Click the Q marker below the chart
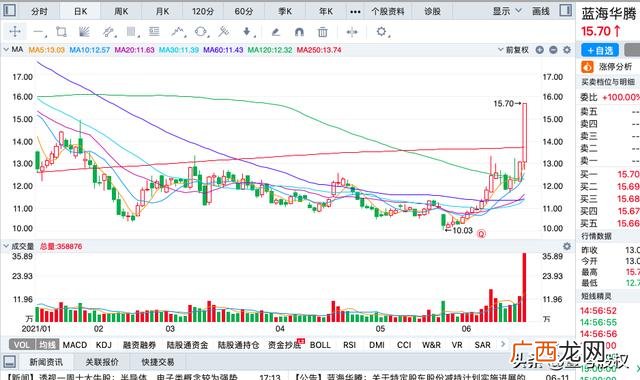Screen dimensions: 640x380 482,234
